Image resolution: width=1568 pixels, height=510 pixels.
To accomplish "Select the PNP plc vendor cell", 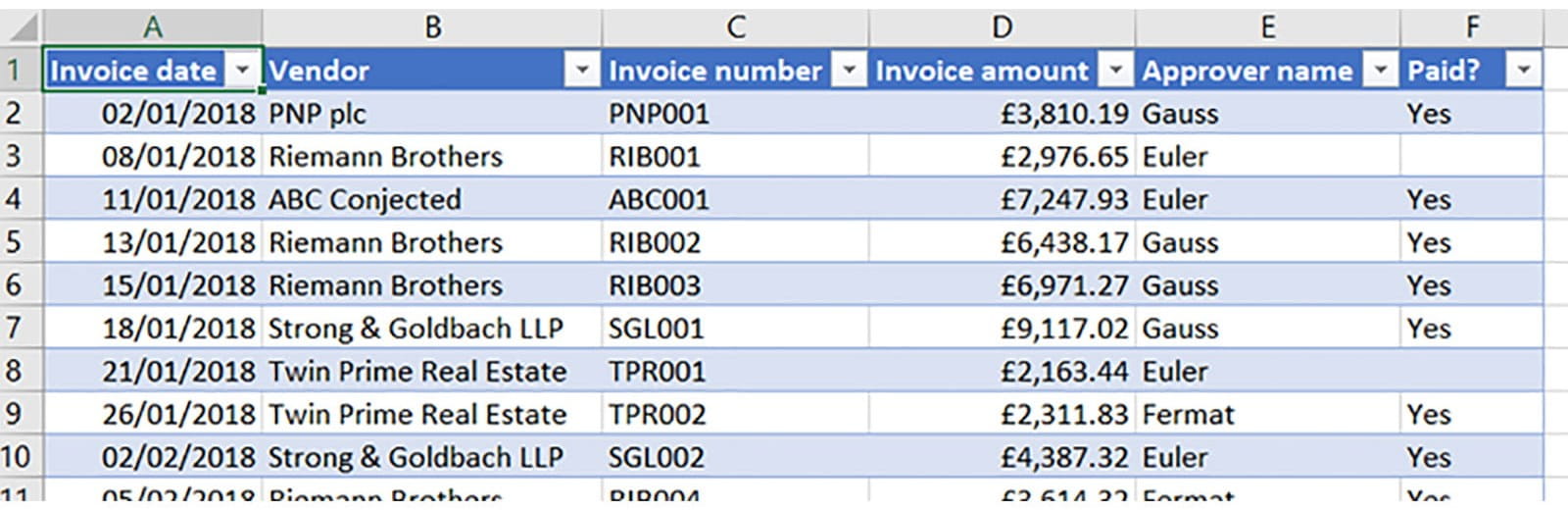I will click(431, 114).
